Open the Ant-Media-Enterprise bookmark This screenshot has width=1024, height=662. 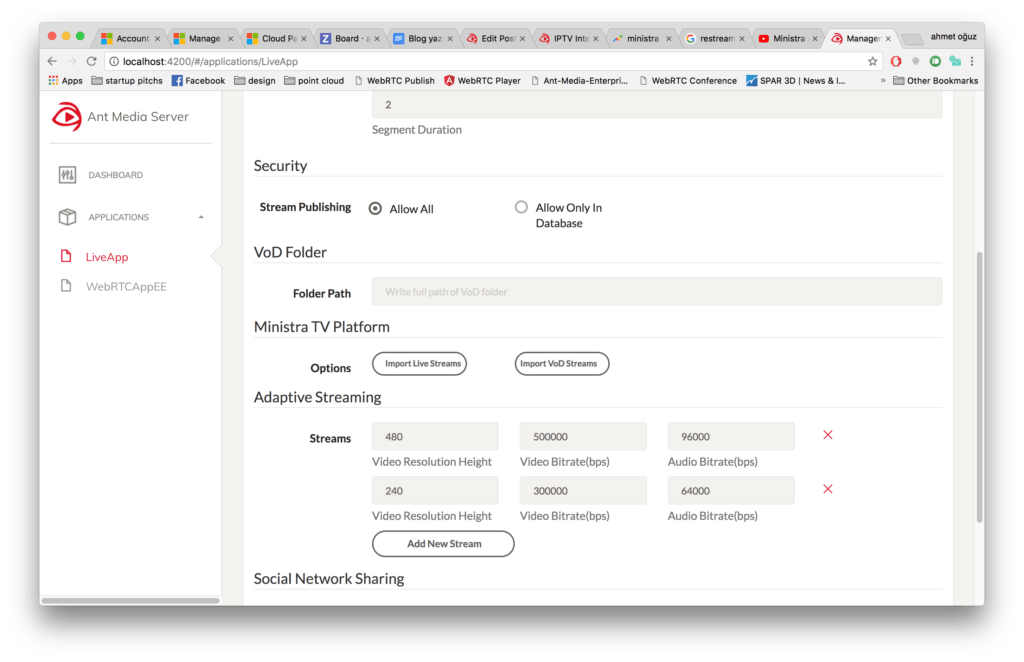point(579,80)
